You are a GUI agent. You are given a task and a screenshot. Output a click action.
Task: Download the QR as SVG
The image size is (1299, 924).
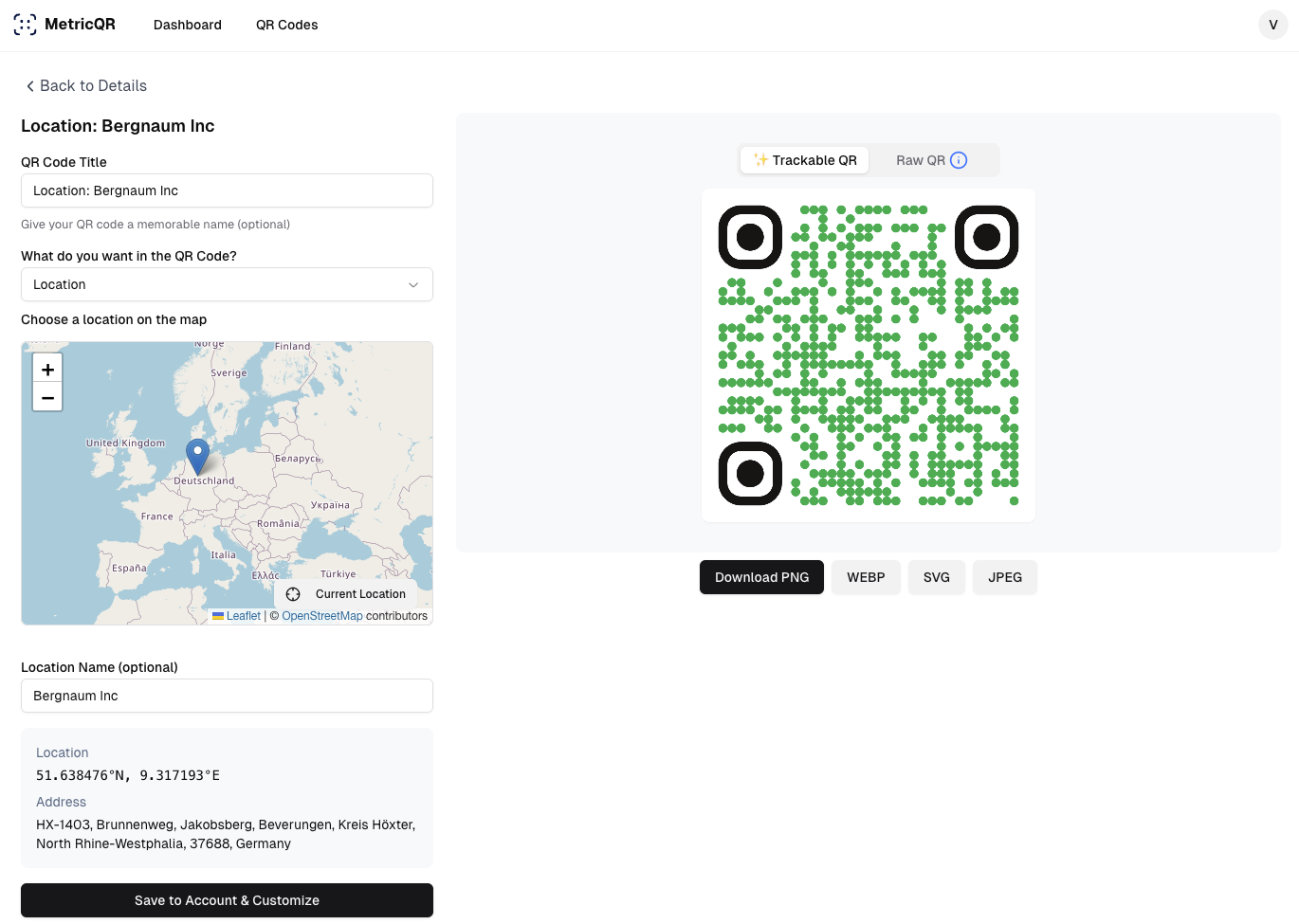[x=937, y=577]
